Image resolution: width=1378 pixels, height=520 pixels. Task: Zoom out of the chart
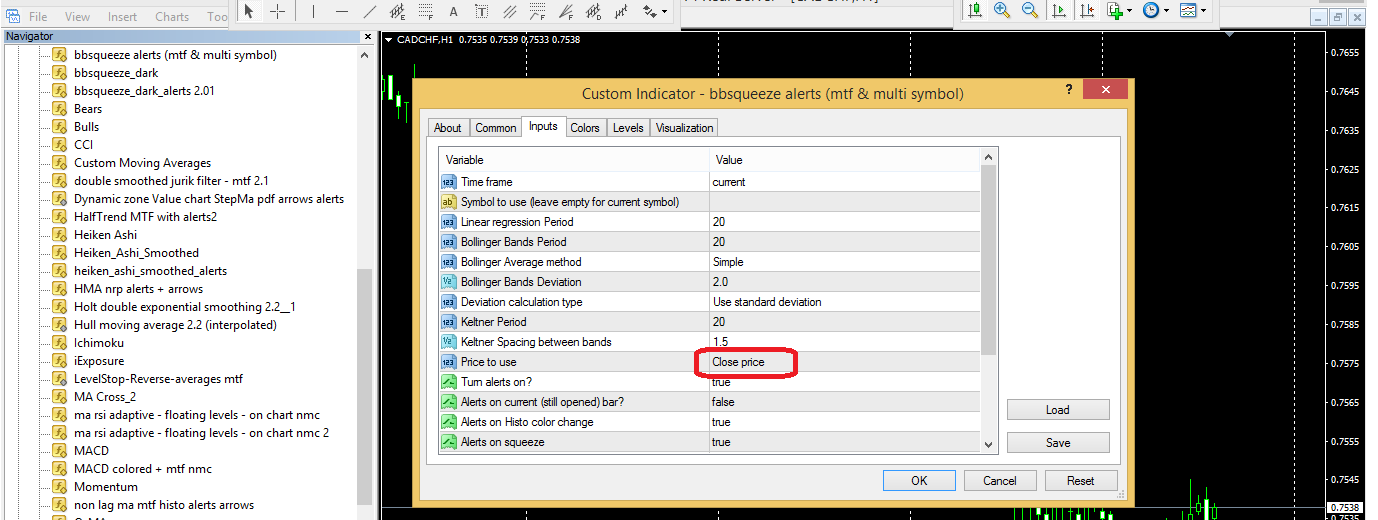point(1030,10)
